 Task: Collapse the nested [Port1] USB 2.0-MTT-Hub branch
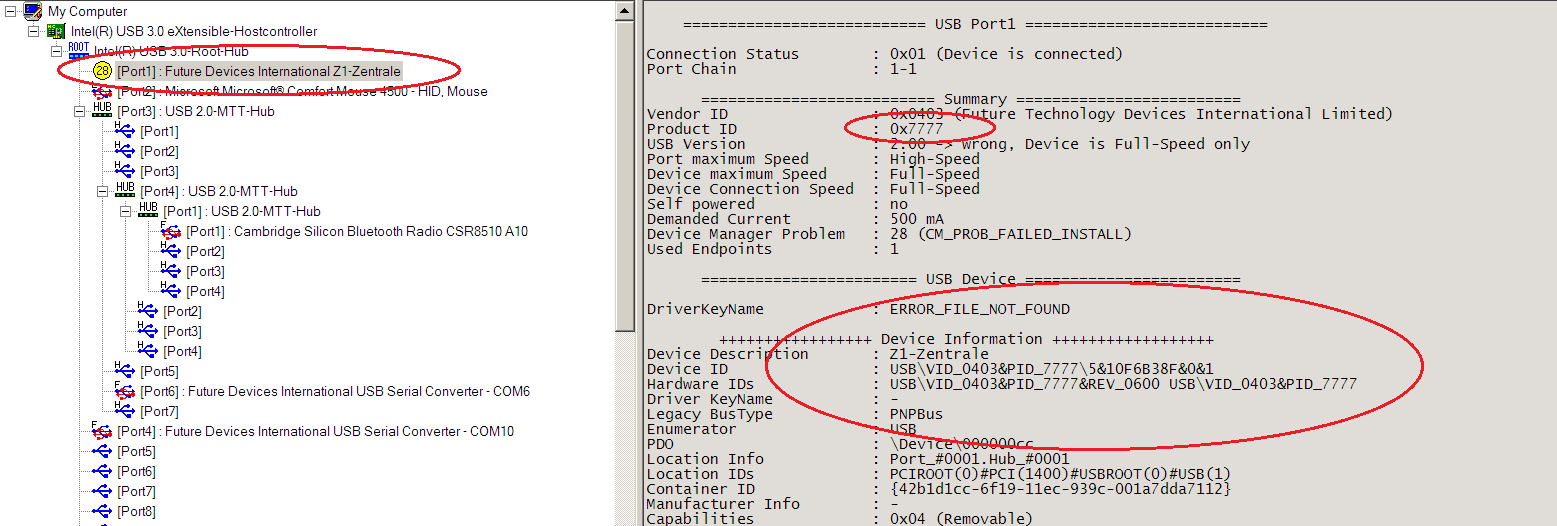pyautogui.click(x=125, y=211)
